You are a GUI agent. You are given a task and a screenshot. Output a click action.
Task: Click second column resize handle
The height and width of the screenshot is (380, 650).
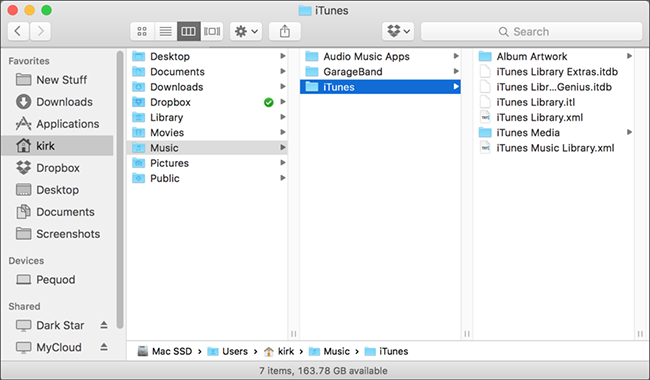[467, 334]
